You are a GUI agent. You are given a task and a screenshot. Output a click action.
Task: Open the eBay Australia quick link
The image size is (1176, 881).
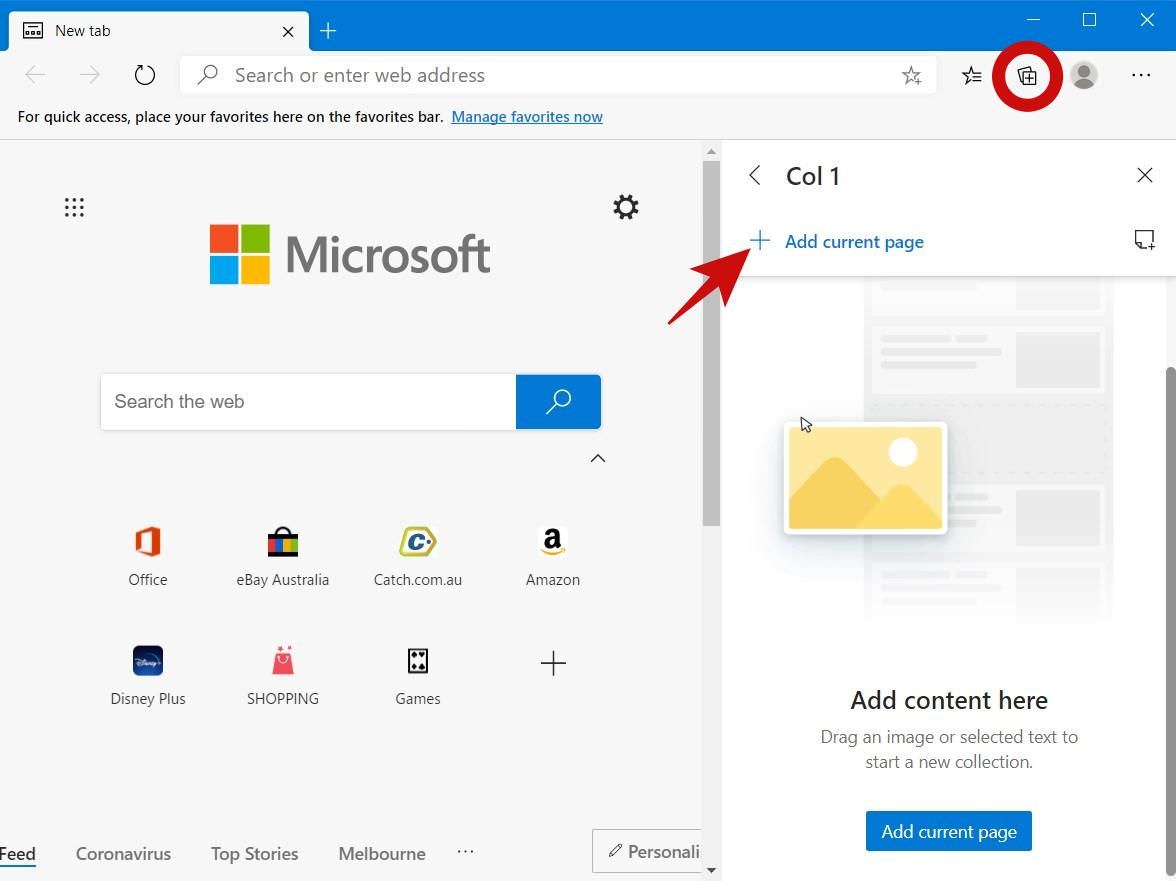pos(283,556)
